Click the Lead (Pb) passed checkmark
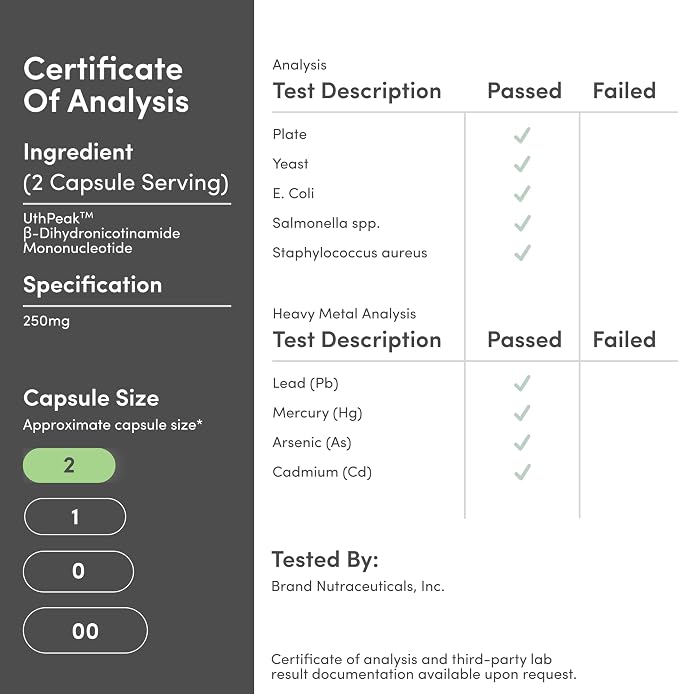The height and width of the screenshot is (694, 679). (522, 383)
